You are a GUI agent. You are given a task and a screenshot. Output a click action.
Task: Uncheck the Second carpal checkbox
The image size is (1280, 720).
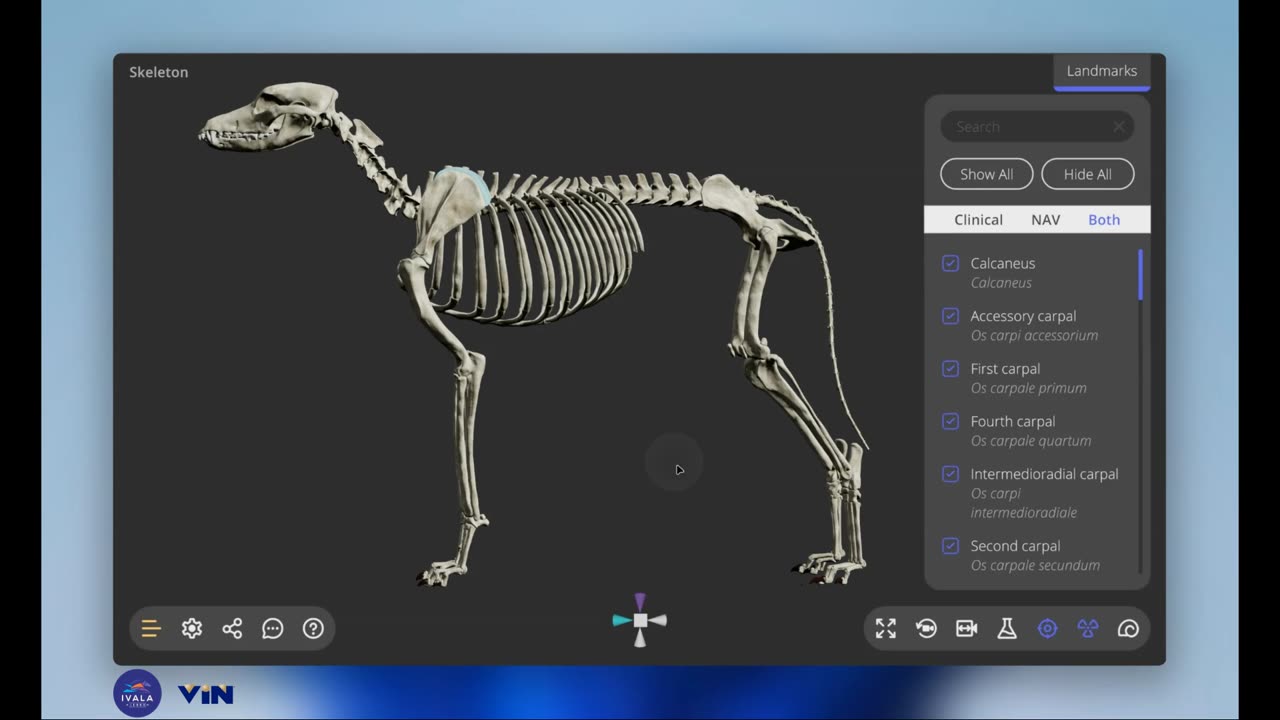(951, 546)
